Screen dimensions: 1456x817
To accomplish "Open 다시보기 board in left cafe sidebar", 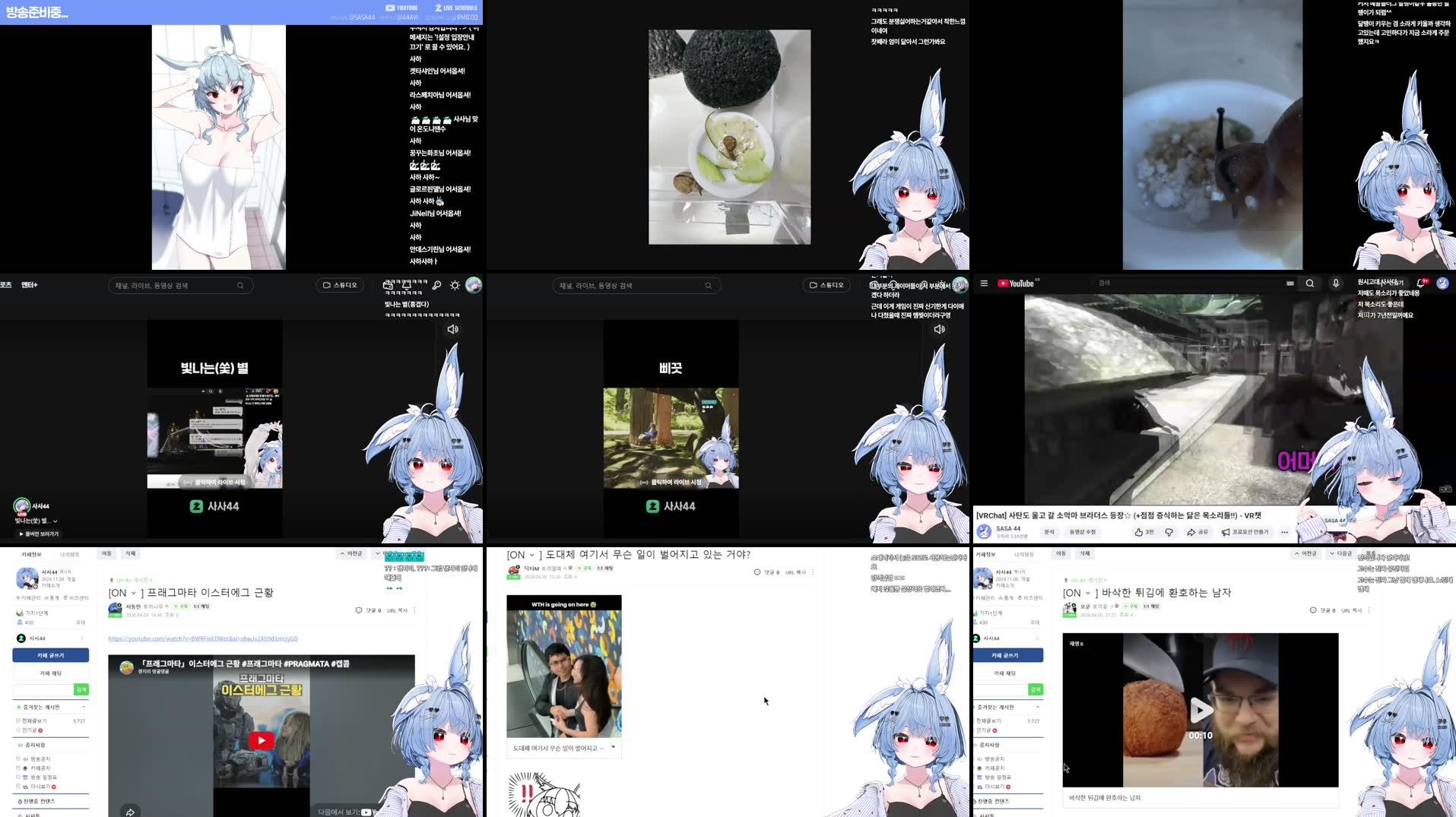I will click(x=41, y=787).
